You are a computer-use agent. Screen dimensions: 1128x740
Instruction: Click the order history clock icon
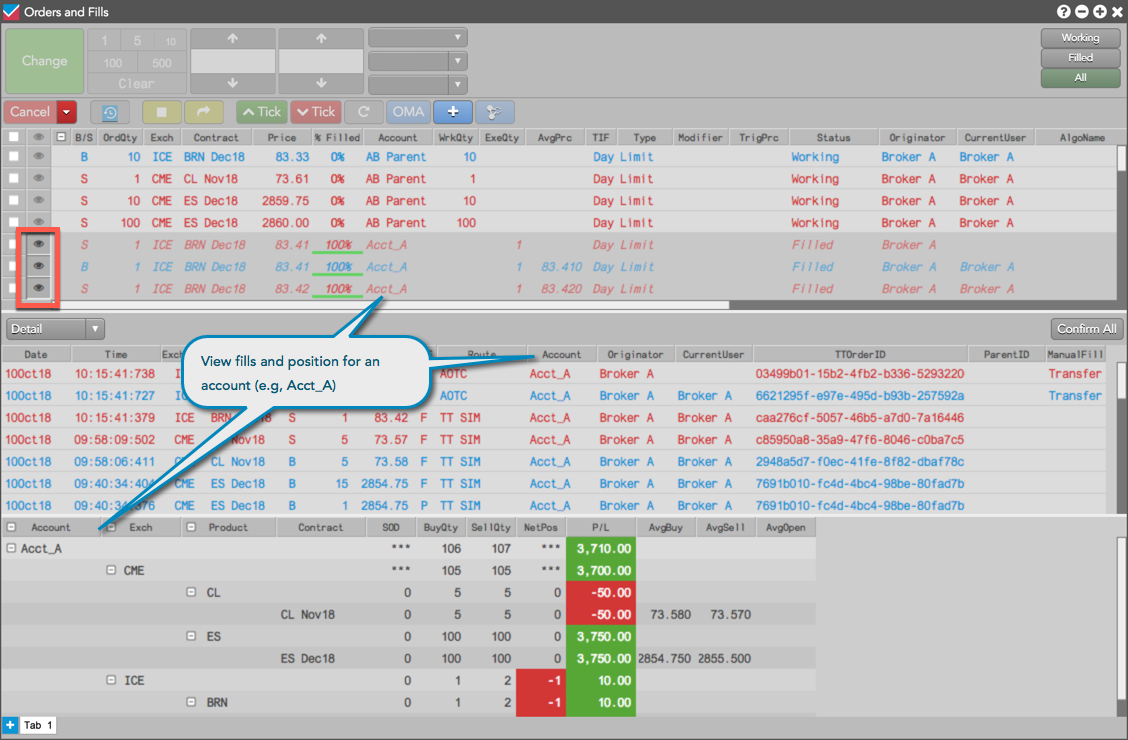110,112
